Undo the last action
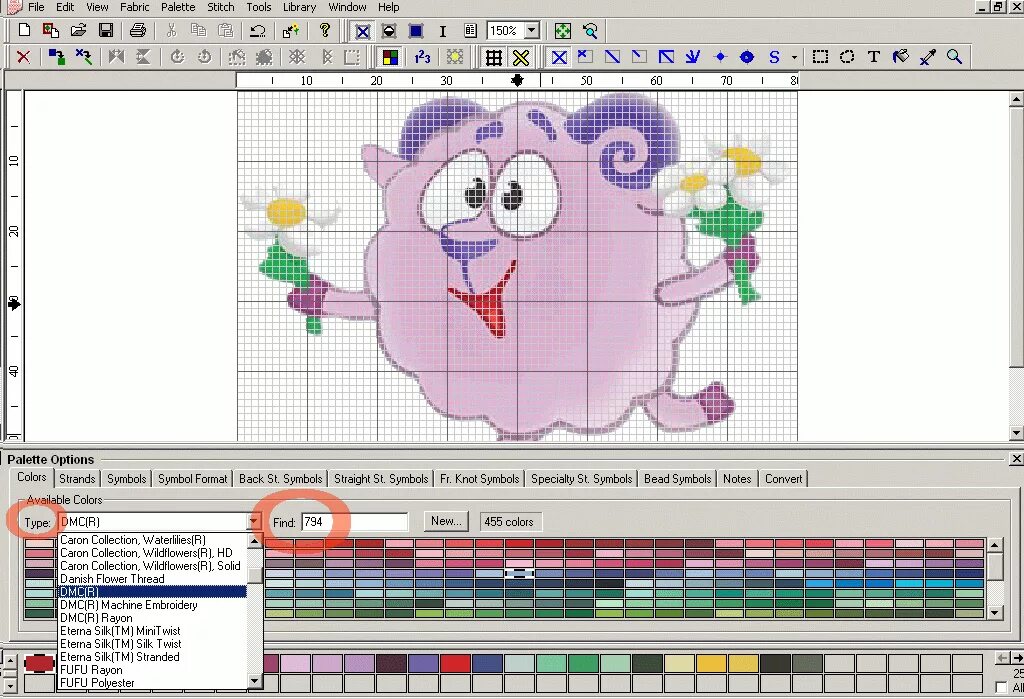The image size is (1024, 699). [x=258, y=30]
